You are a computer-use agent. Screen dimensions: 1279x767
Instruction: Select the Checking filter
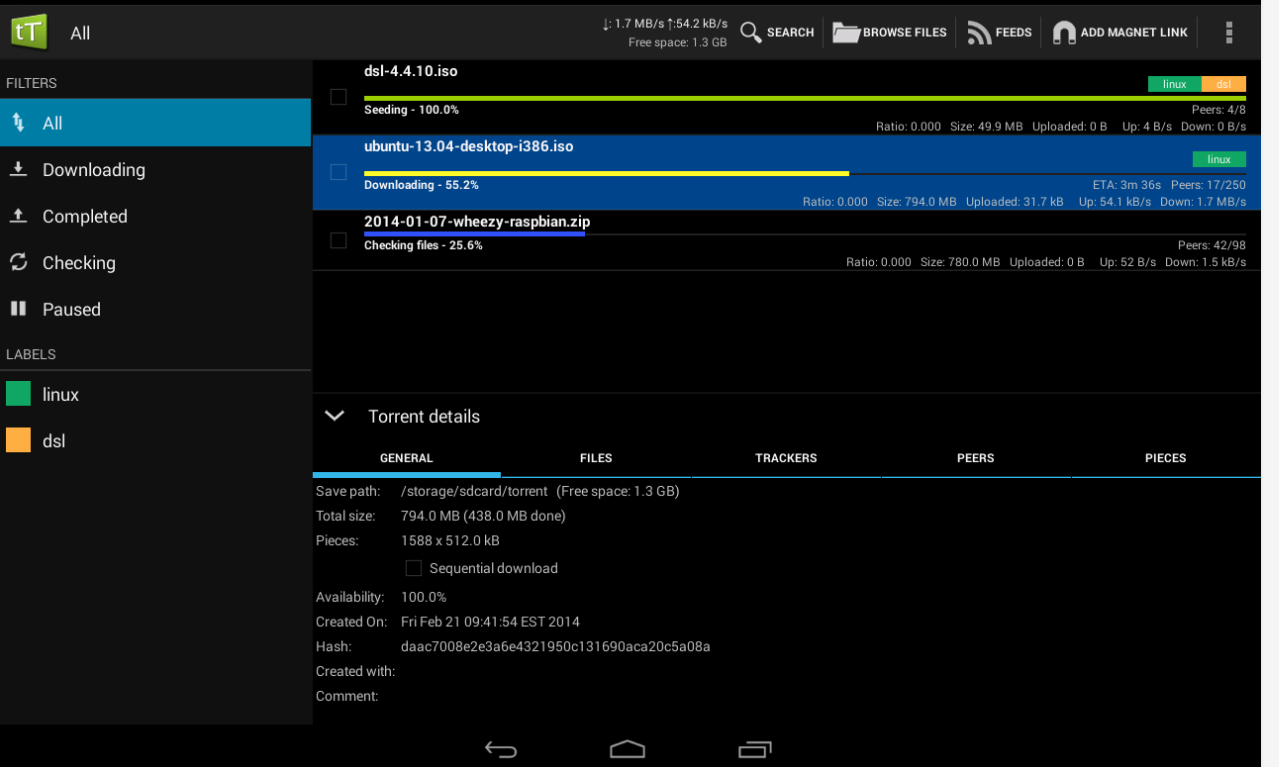coord(155,262)
